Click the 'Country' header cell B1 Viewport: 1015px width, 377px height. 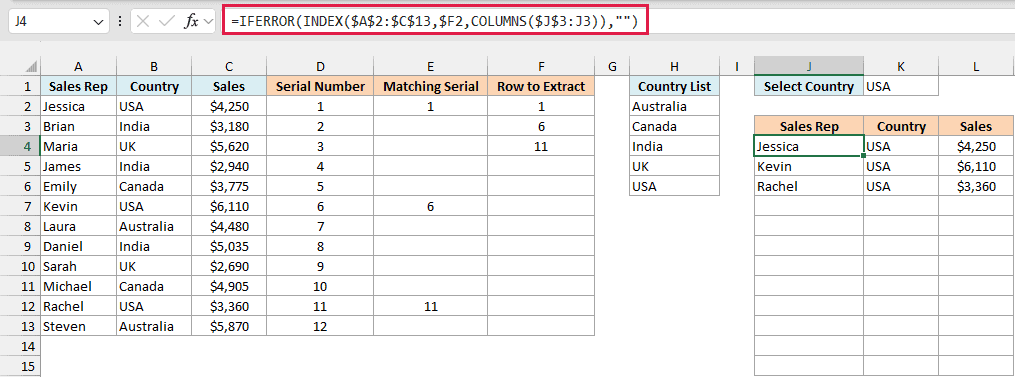tap(154, 86)
